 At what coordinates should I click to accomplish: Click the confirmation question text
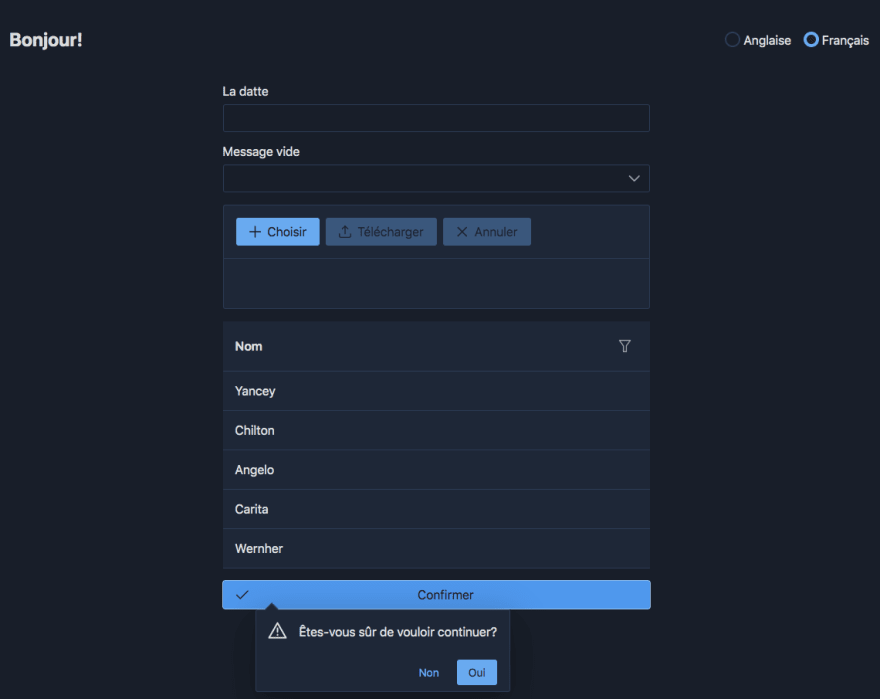tap(398, 632)
